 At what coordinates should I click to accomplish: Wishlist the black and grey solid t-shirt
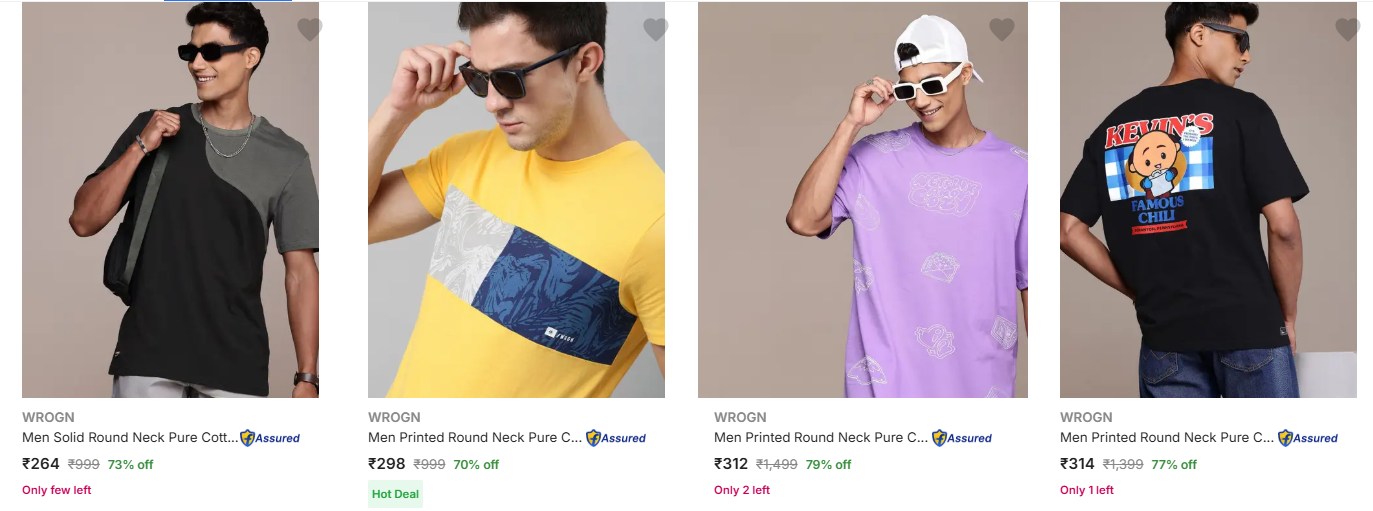tap(310, 30)
